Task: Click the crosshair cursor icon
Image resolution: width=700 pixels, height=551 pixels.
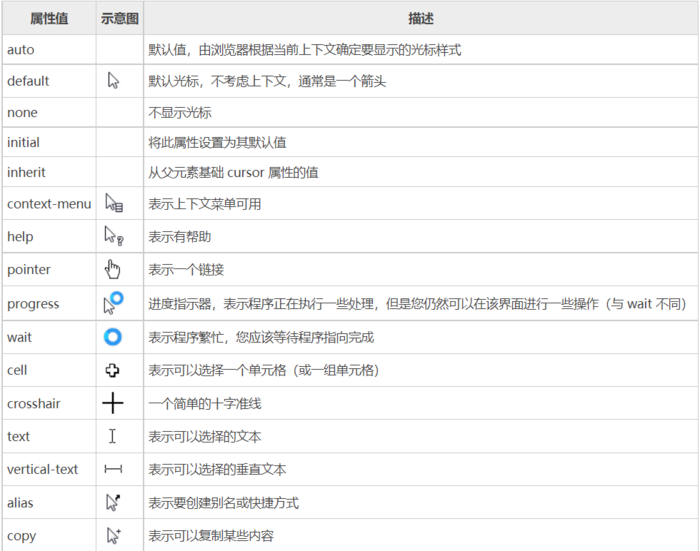Action: point(112,403)
